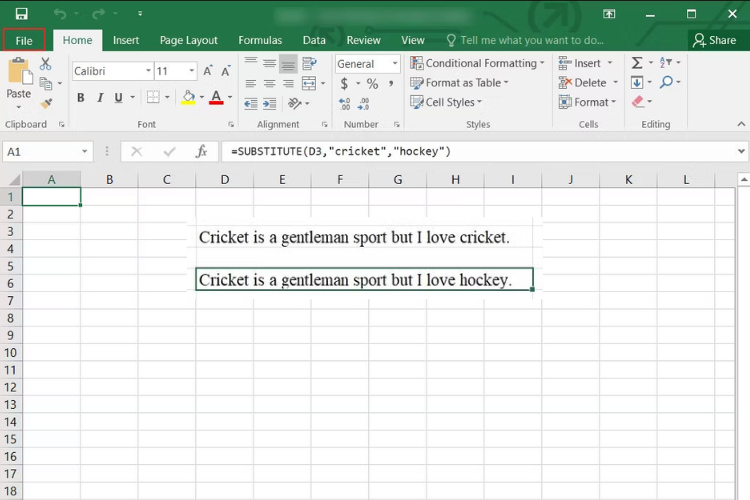This screenshot has width=750, height=500.
Task: Collapse the ribbon with caret
Action: click(x=741, y=124)
